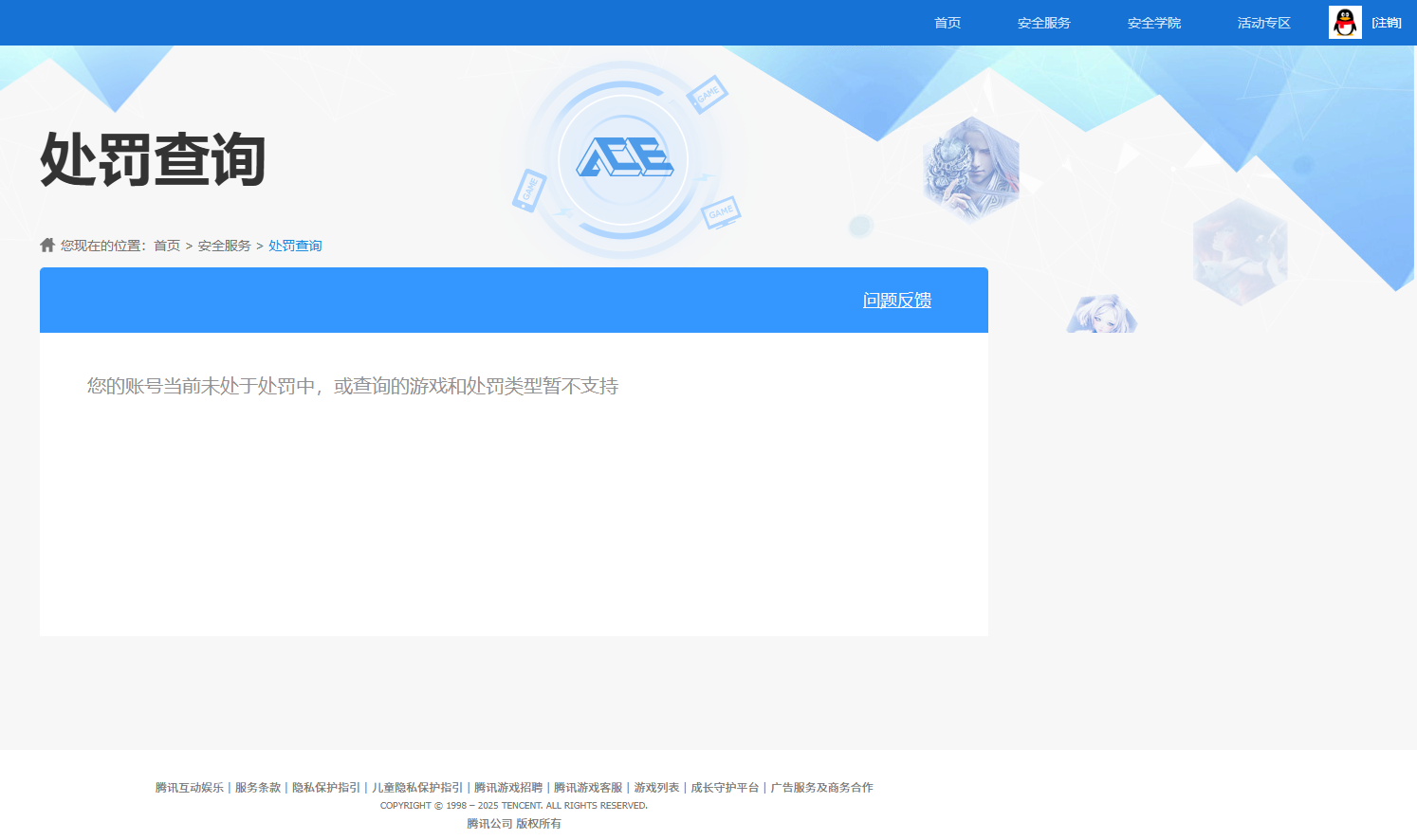Click 首页 in the breadcrumb trail
The width and height of the screenshot is (1417, 840).
tap(165, 245)
